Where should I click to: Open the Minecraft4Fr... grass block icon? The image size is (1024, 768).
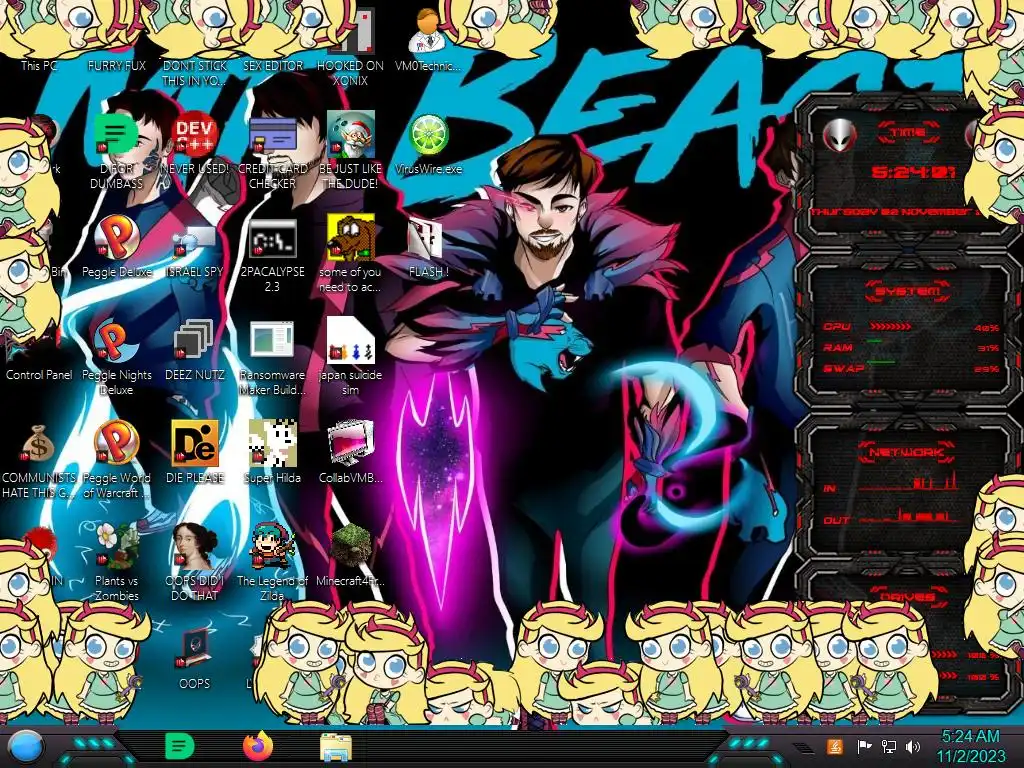click(350, 556)
